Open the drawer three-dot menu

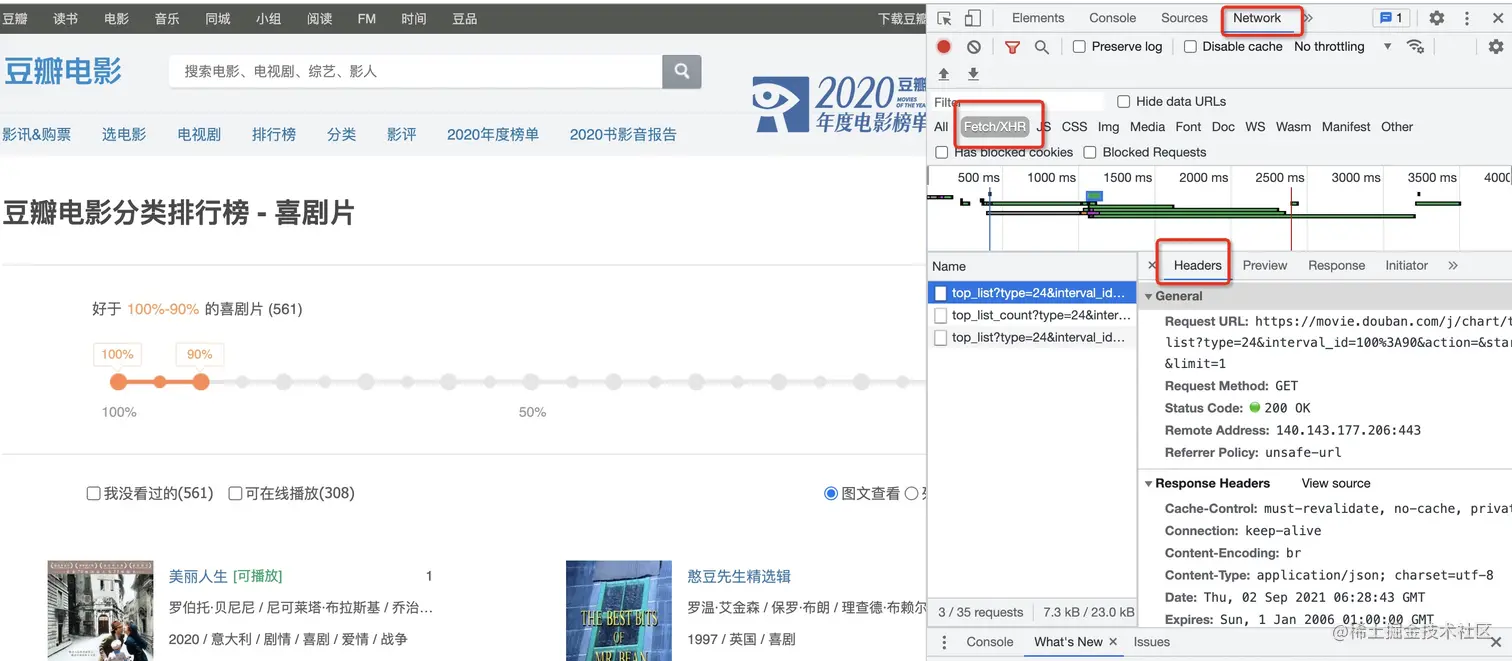(945, 642)
